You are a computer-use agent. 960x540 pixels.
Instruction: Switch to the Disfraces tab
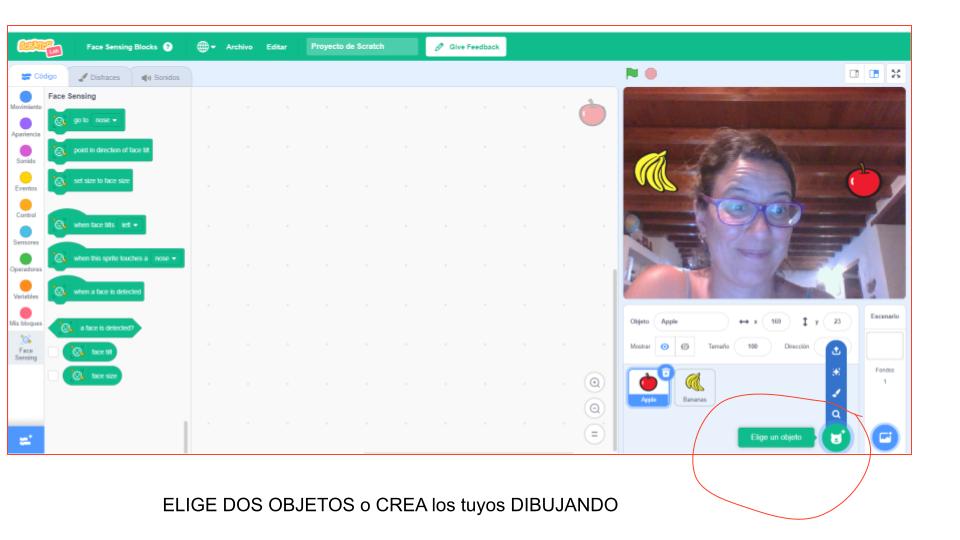tap(98, 77)
